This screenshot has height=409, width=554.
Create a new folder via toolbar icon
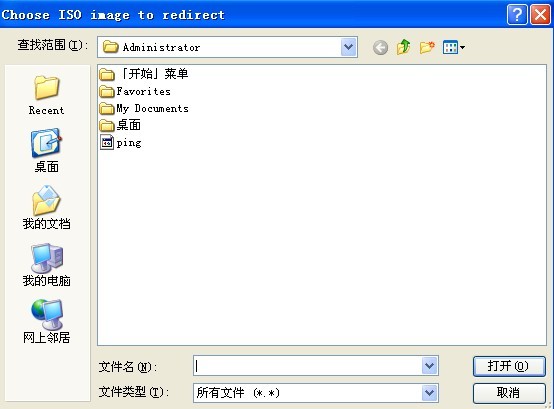coord(427,47)
